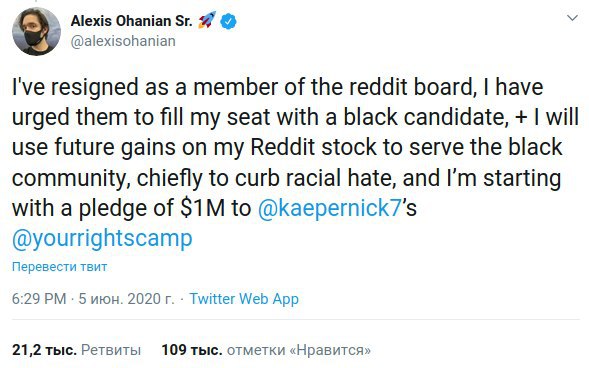The width and height of the screenshot is (589, 368).
Task: Open the Alexis Ohanian Sr. display name
Action: point(131,21)
